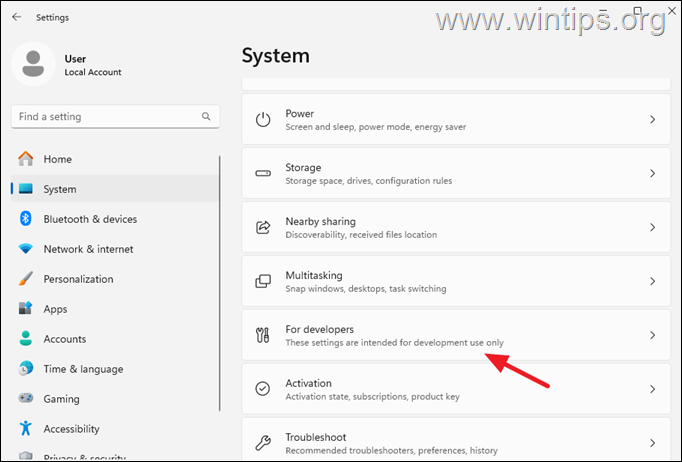This screenshot has height=462, width=682.
Task: Click 'Storage space, drives, configuration rules' text
Action: pyautogui.click(x=368, y=181)
